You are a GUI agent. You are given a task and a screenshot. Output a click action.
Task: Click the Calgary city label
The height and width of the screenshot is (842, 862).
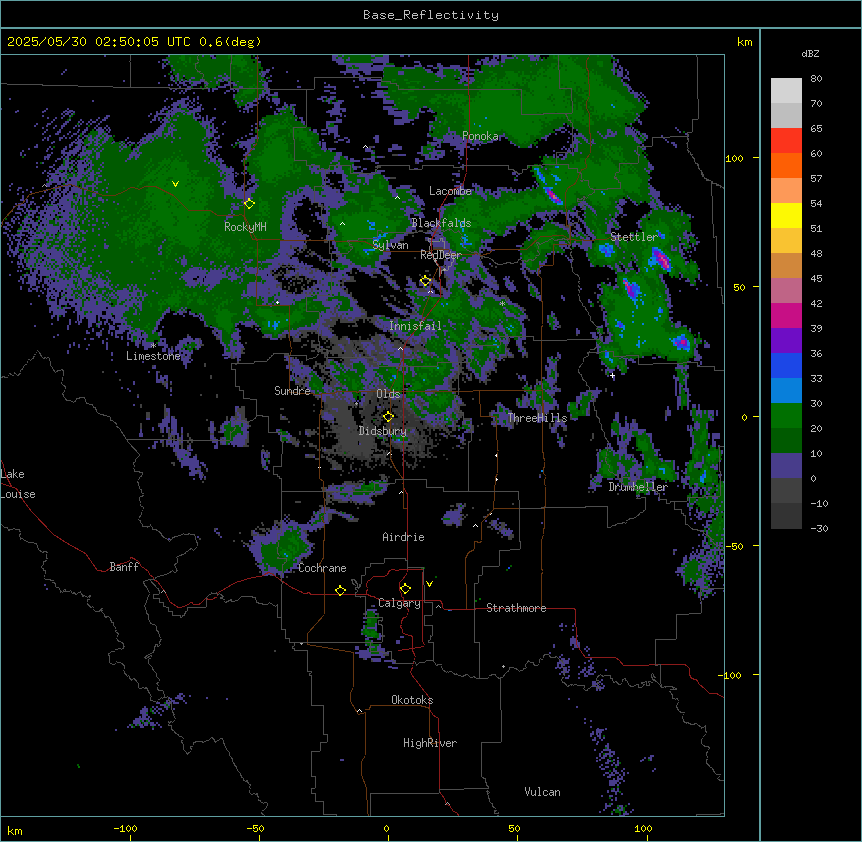click(x=400, y=603)
